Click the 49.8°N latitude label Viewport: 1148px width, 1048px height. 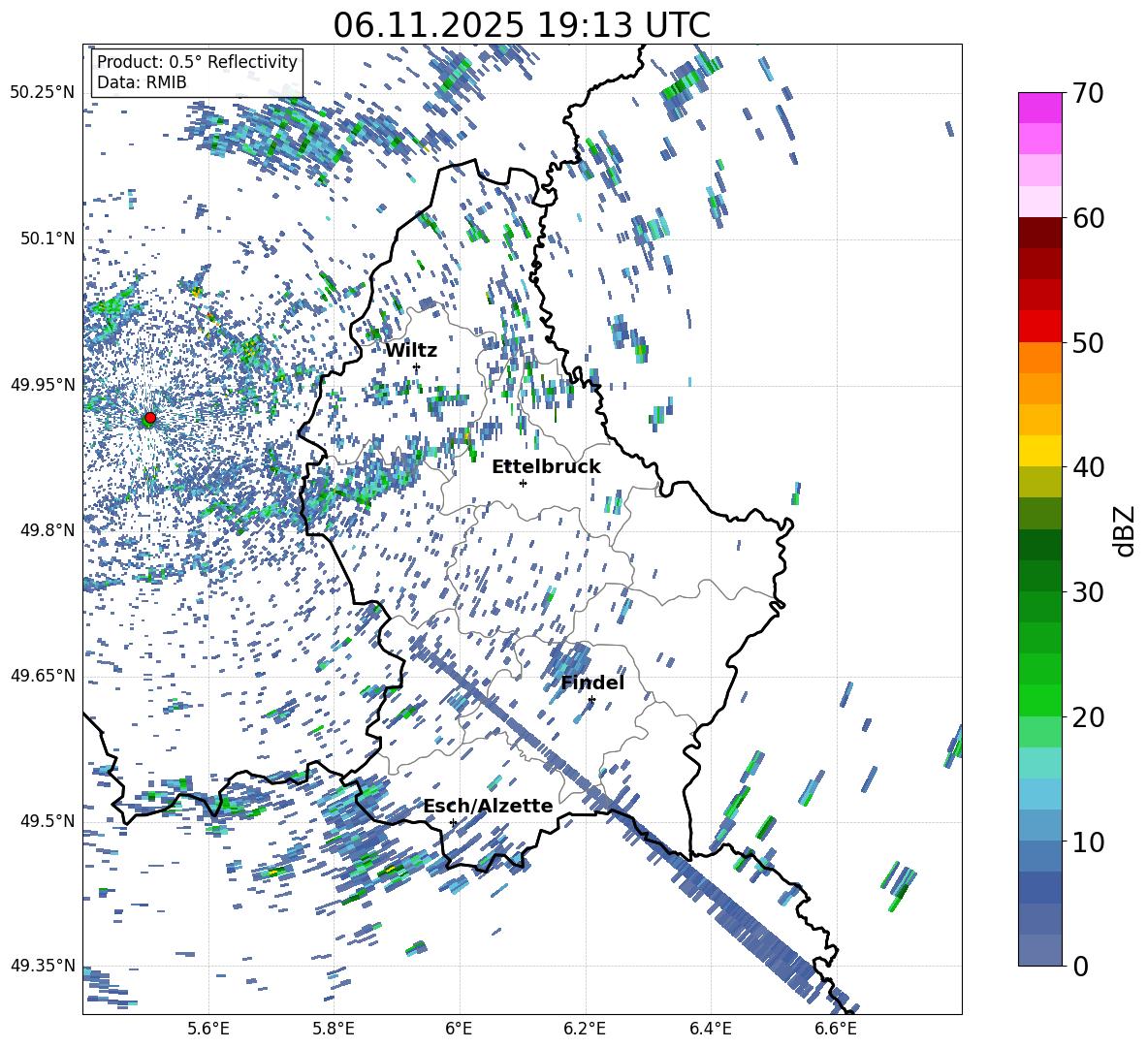[47, 529]
